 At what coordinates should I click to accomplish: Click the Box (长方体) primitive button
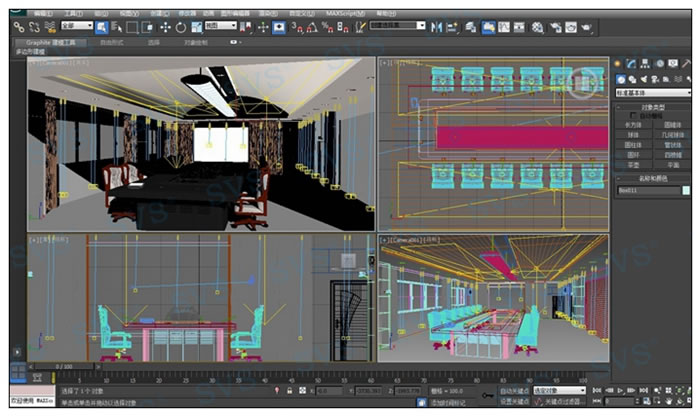(633, 125)
